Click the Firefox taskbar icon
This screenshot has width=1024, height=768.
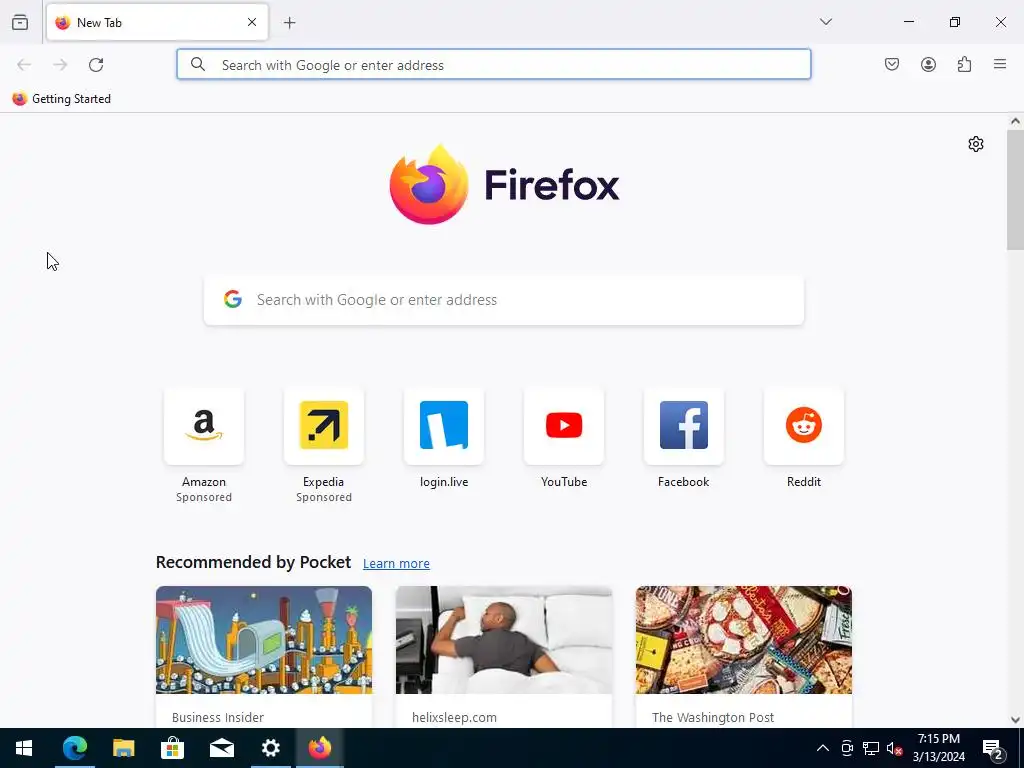(x=320, y=748)
